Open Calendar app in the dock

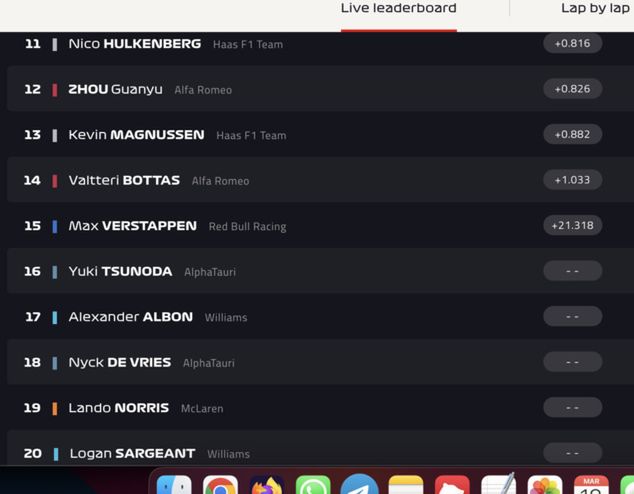(x=591, y=485)
